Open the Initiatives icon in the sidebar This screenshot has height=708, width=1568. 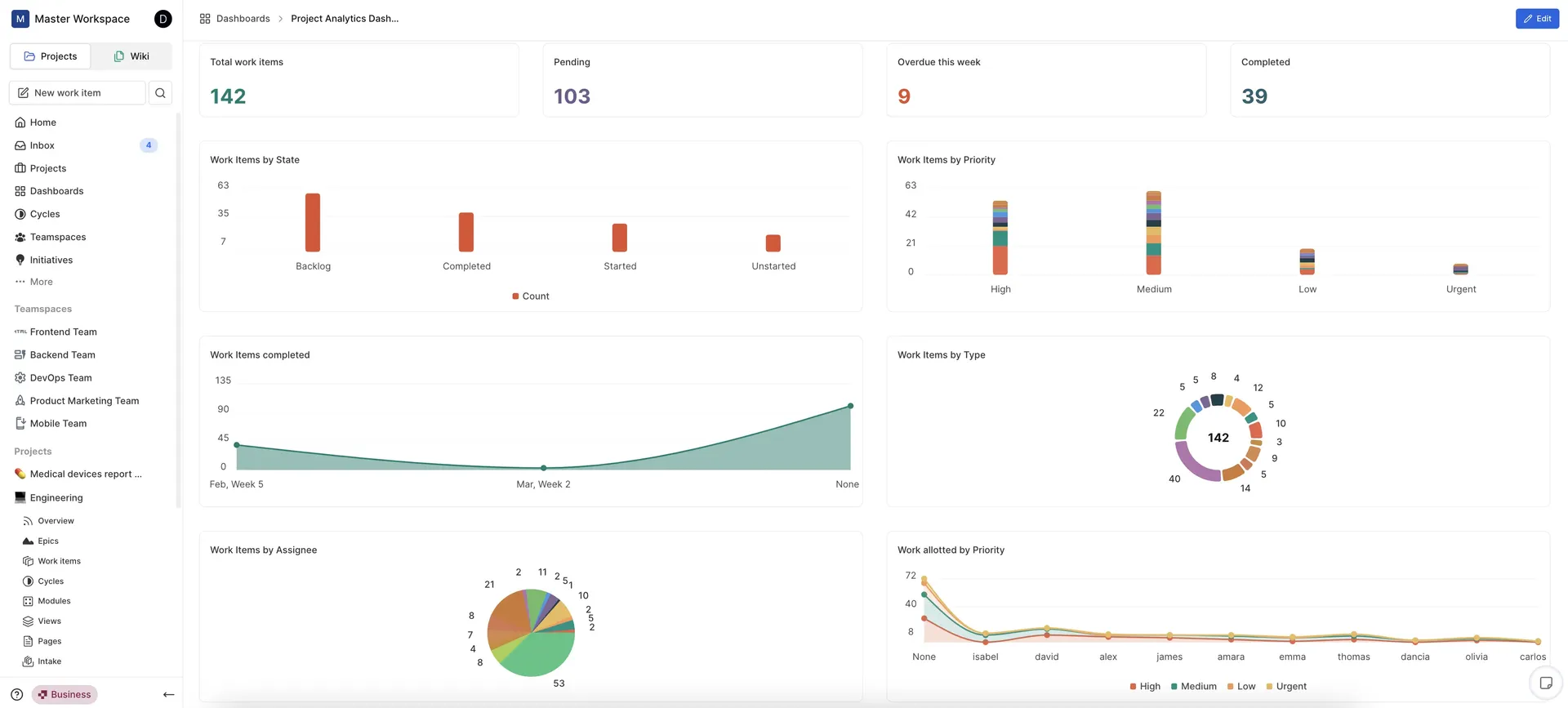click(20, 260)
